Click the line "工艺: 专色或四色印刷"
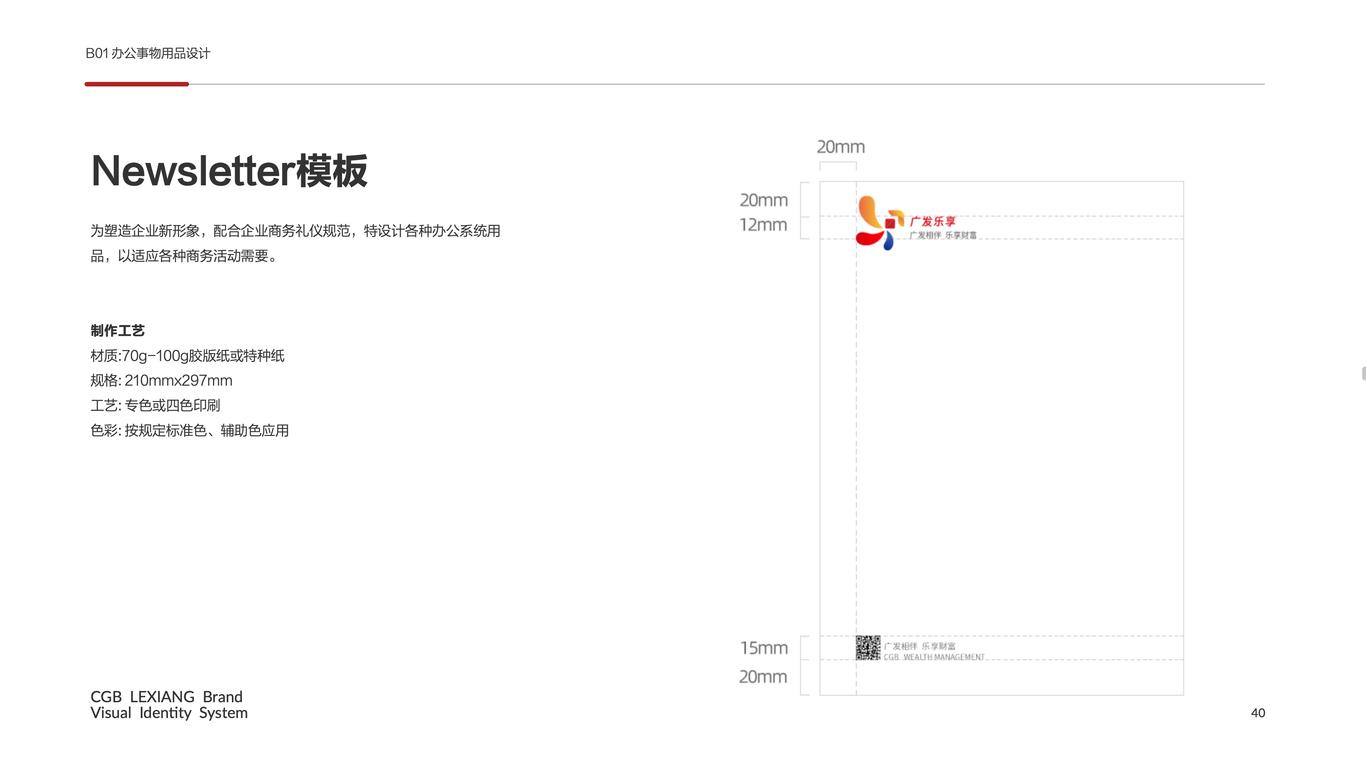The image size is (1366, 767). [x=155, y=405]
